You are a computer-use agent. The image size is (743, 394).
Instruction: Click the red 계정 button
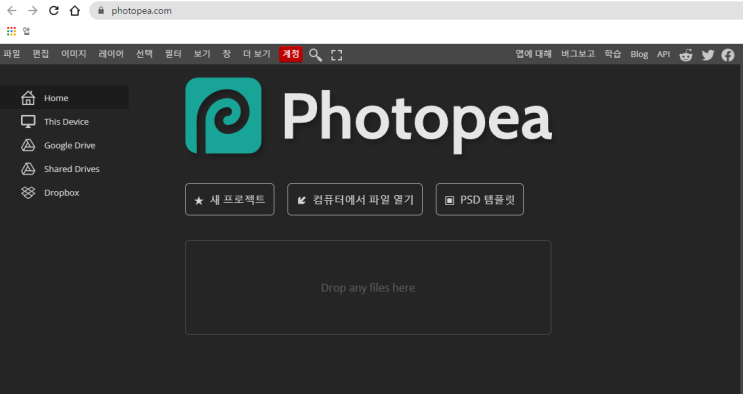(x=291, y=54)
